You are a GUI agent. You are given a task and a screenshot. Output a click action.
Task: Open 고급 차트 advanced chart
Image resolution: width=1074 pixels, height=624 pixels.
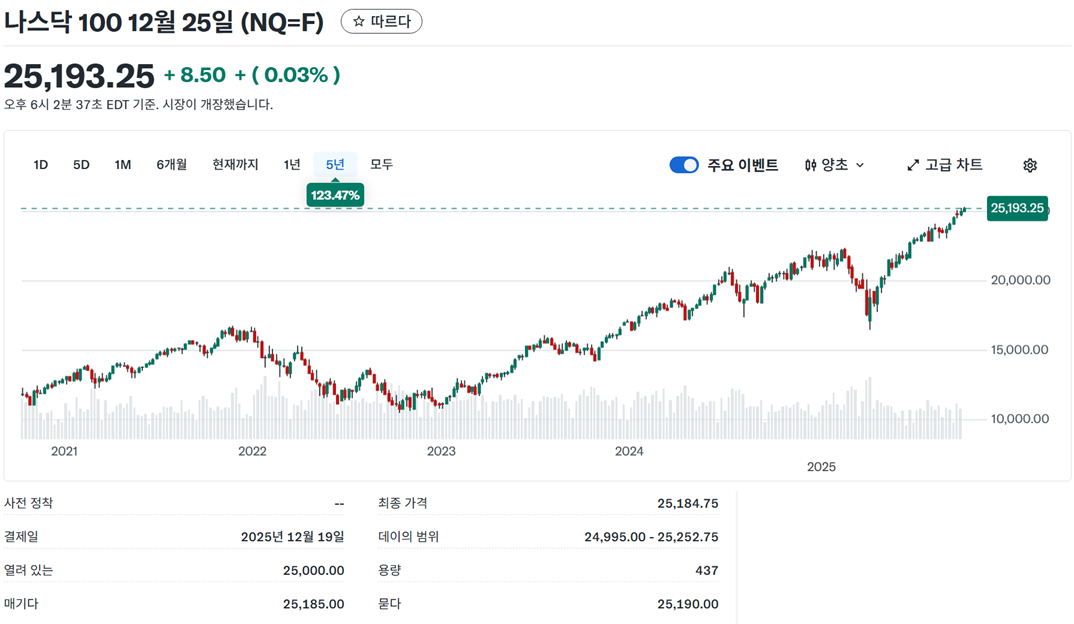coord(945,165)
